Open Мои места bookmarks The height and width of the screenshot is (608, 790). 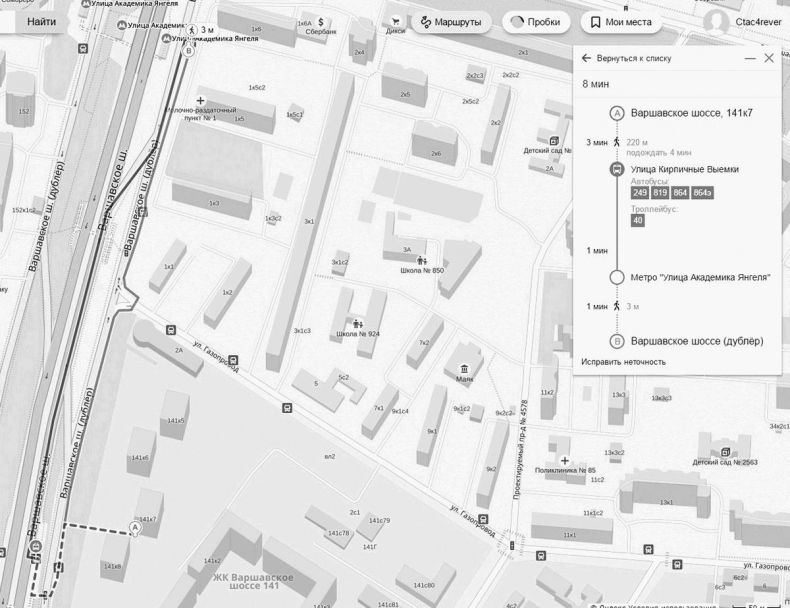(619, 21)
